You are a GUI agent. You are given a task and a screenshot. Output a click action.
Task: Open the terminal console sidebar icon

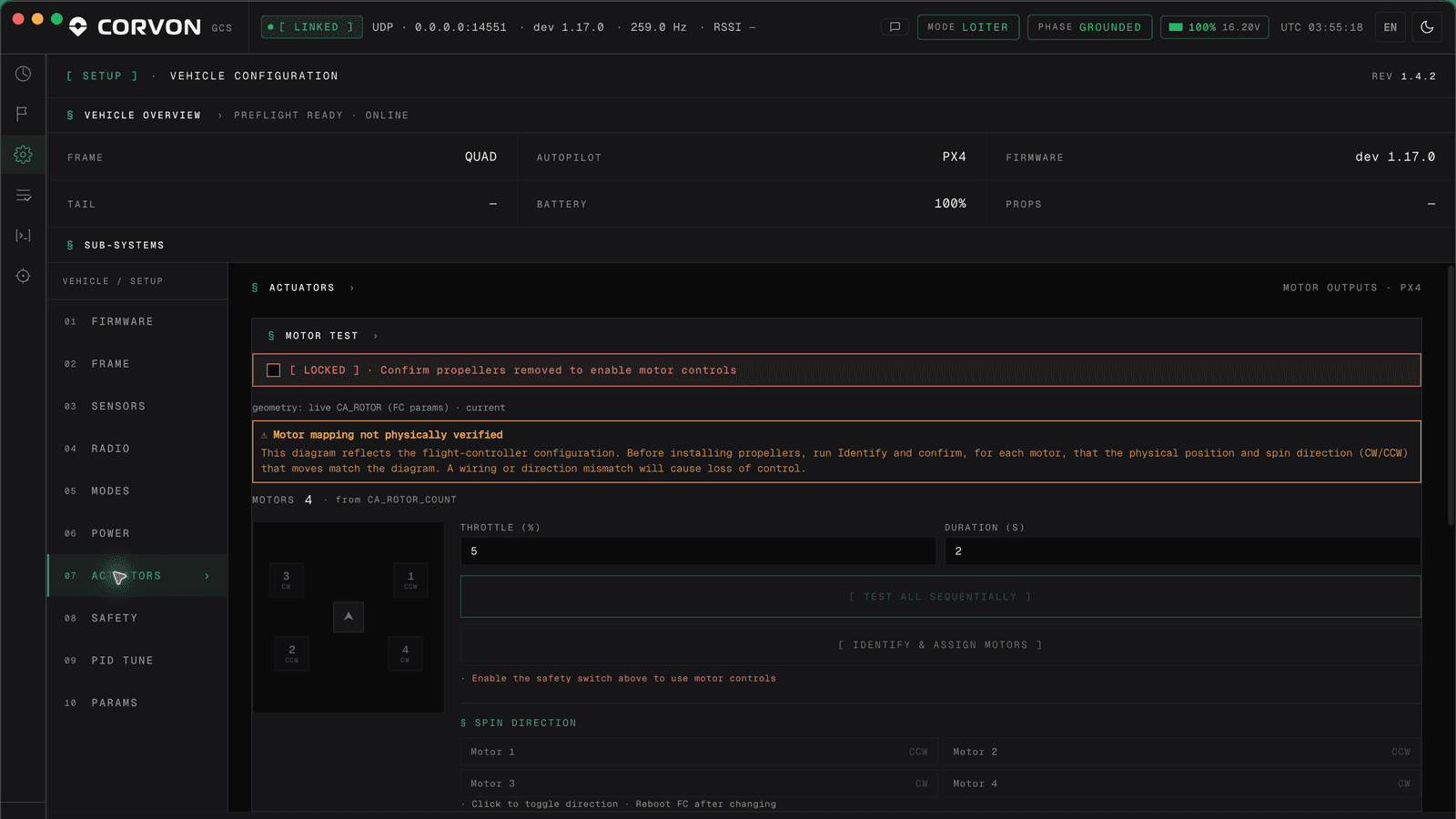click(23, 236)
